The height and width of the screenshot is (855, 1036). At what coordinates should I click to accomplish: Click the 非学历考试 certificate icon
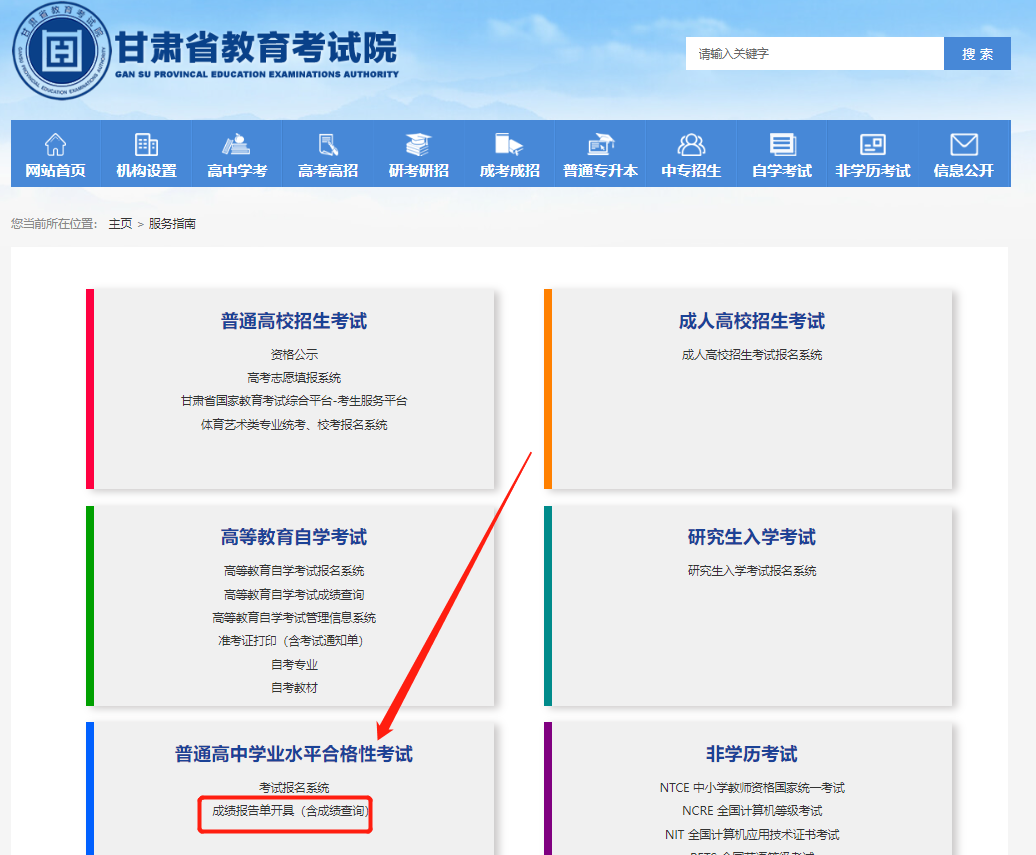coord(873,144)
